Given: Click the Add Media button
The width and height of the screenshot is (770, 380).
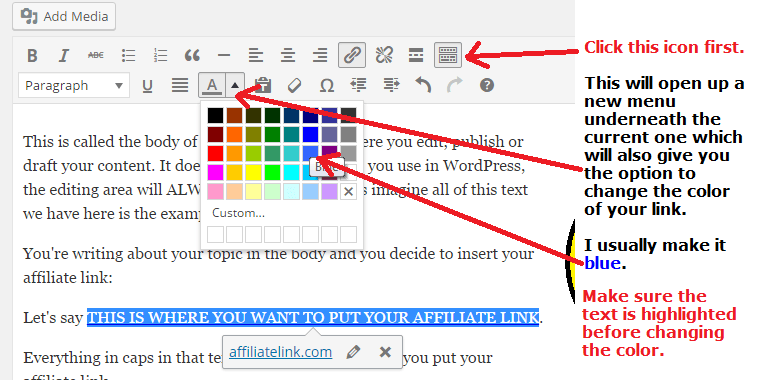Looking at the screenshot, I should [x=64, y=16].
